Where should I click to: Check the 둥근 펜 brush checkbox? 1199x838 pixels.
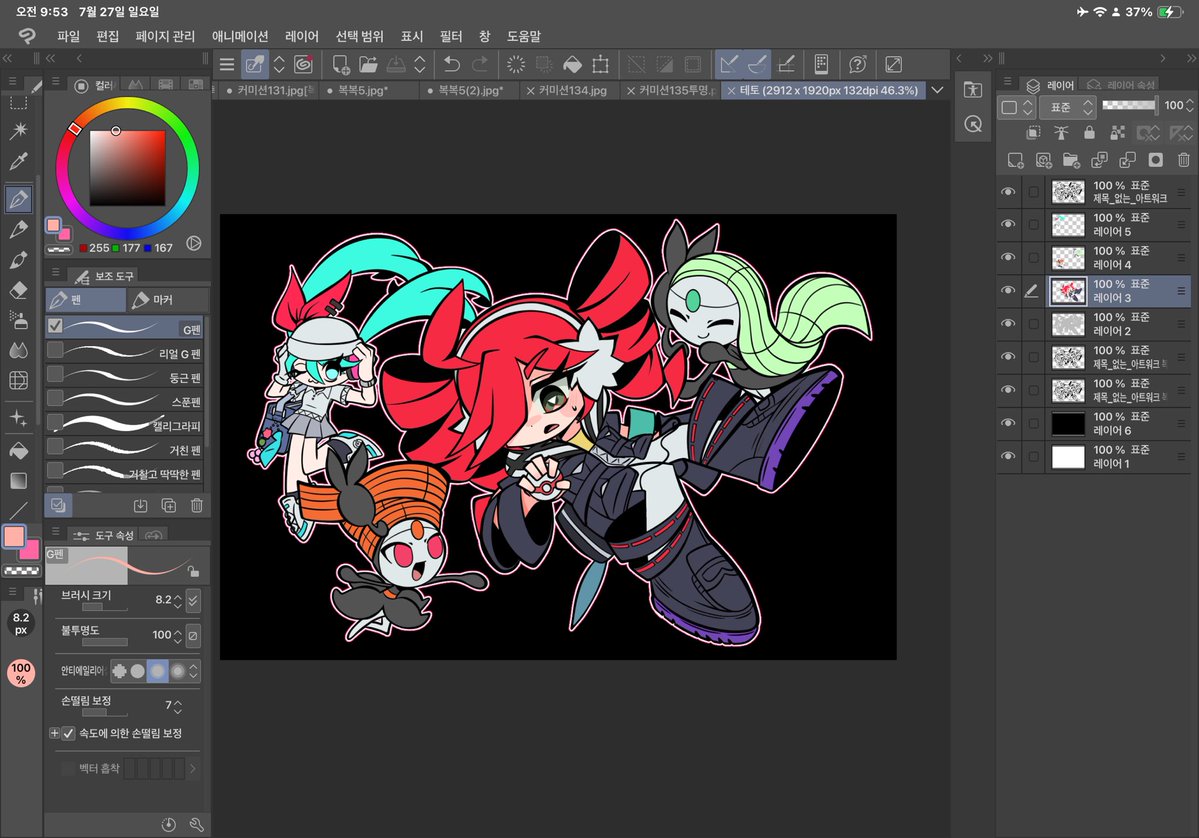[x=55, y=374]
